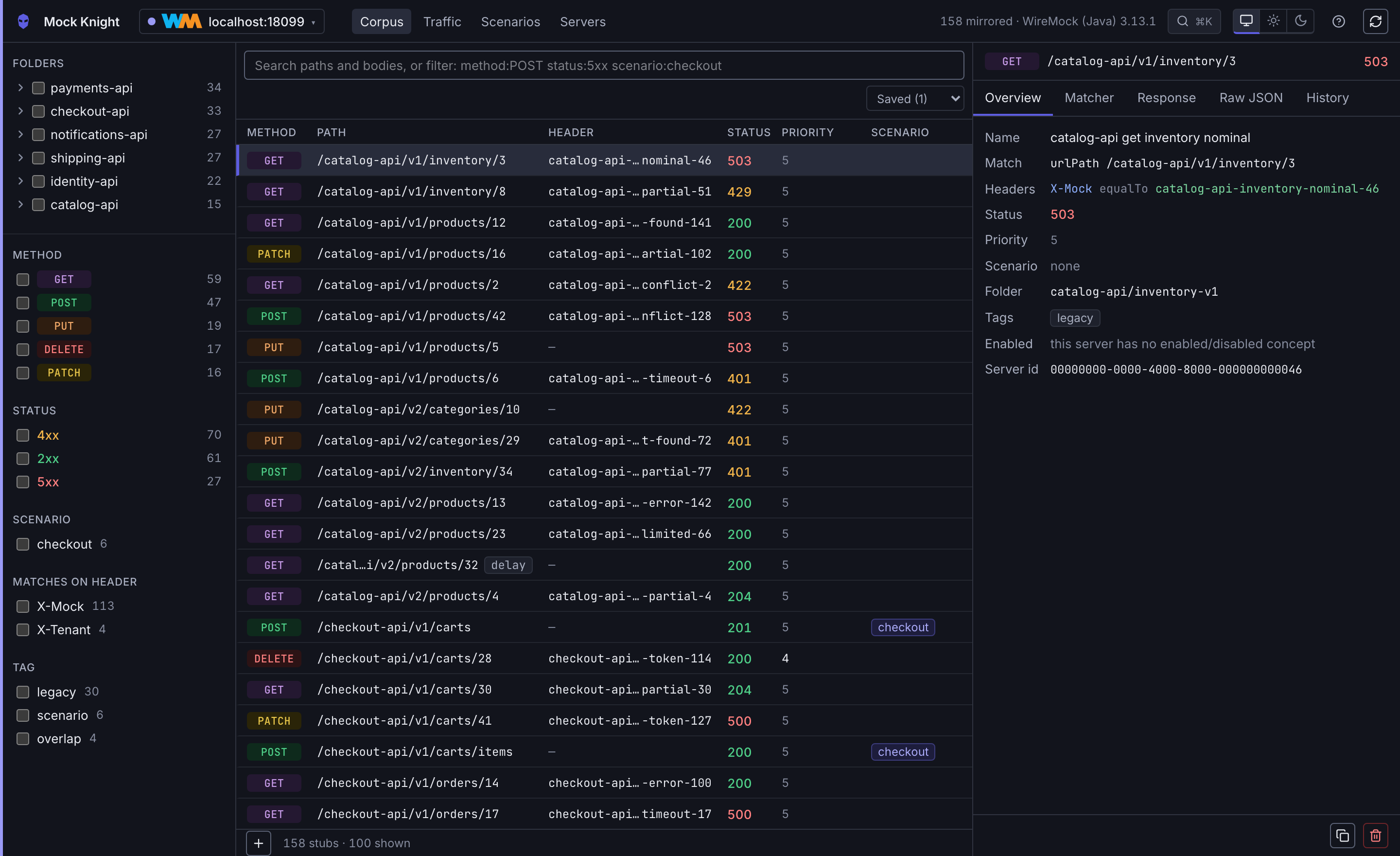Check the overlap tag filter

click(x=23, y=739)
